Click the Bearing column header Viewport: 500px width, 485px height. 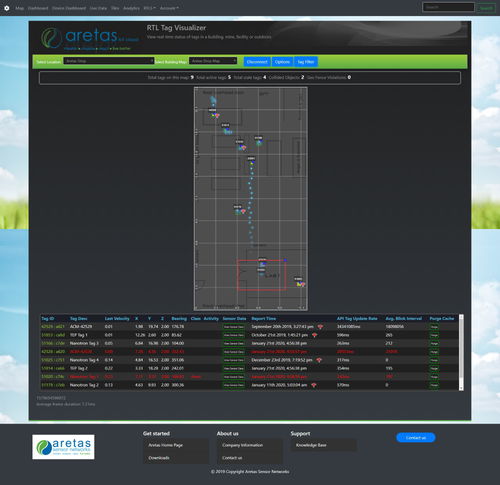click(179, 319)
